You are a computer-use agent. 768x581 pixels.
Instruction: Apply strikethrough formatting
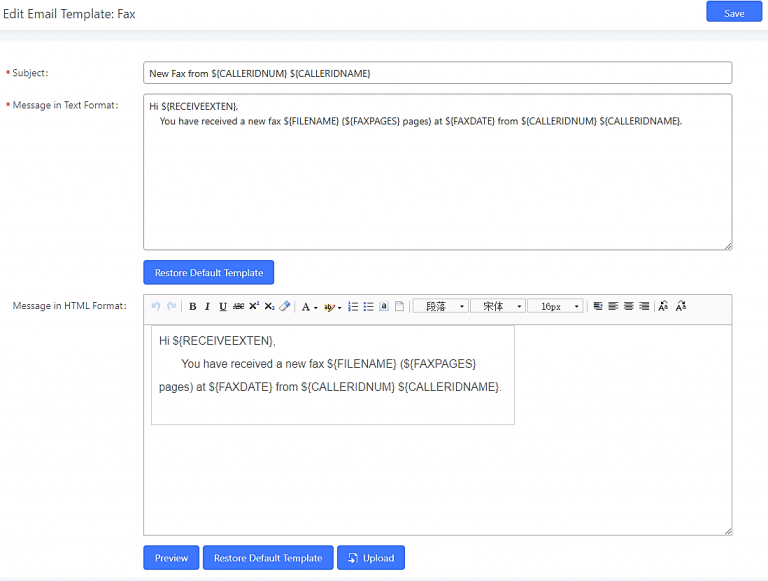(x=239, y=306)
